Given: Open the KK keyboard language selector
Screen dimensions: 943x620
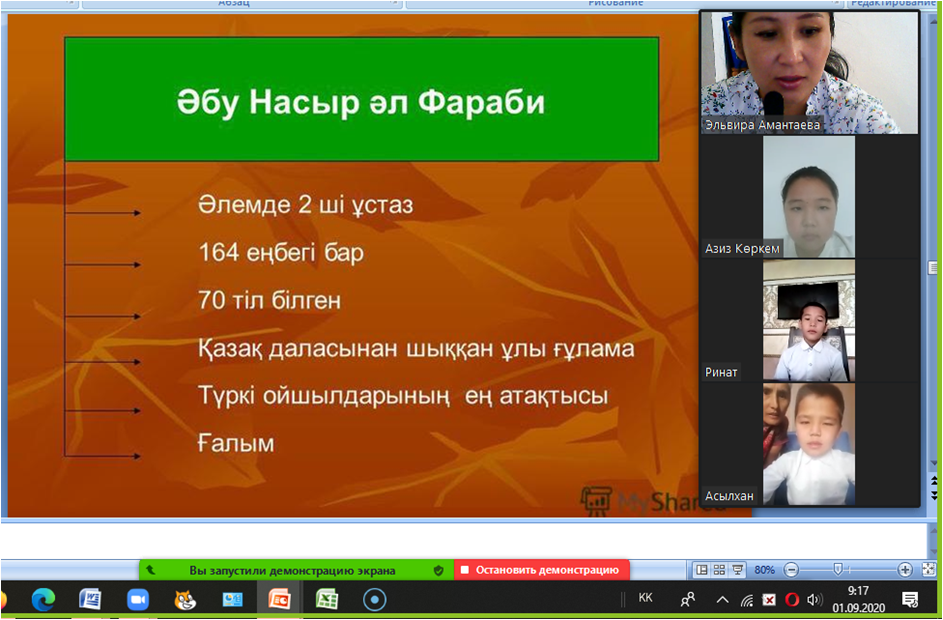Looking at the screenshot, I should [x=645, y=598].
